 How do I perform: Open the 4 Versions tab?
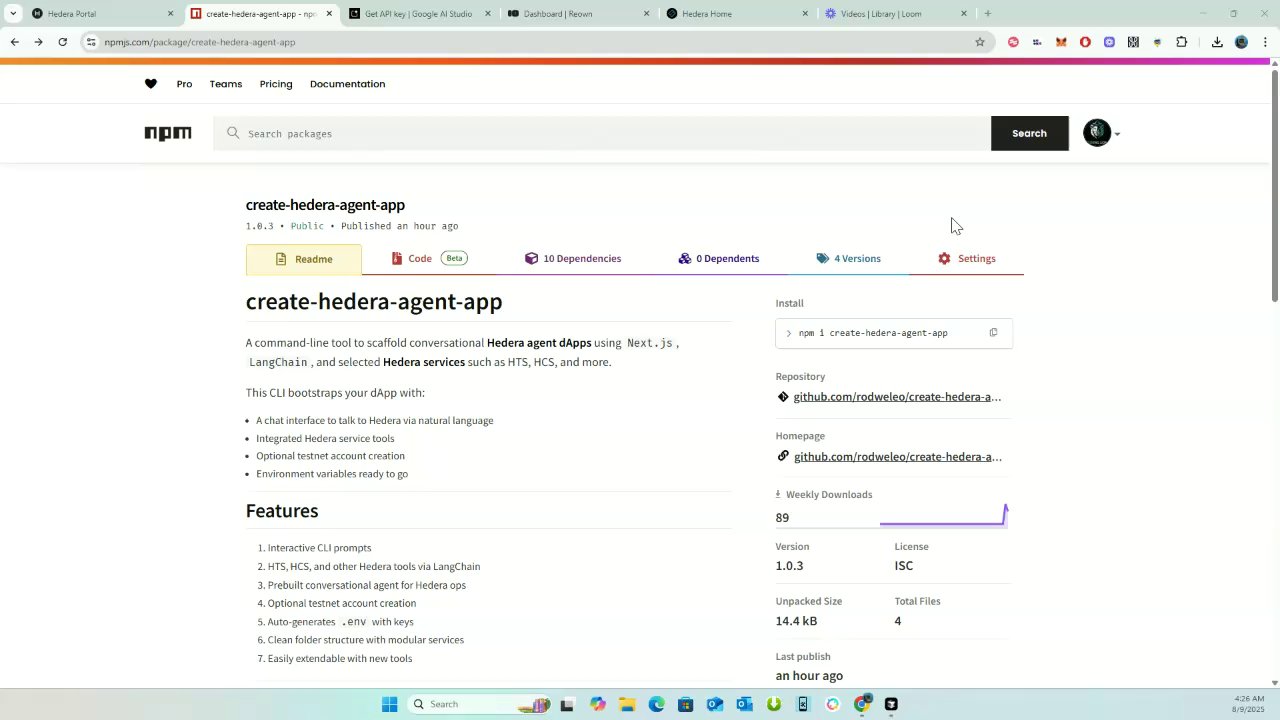[x=848, y=258]
